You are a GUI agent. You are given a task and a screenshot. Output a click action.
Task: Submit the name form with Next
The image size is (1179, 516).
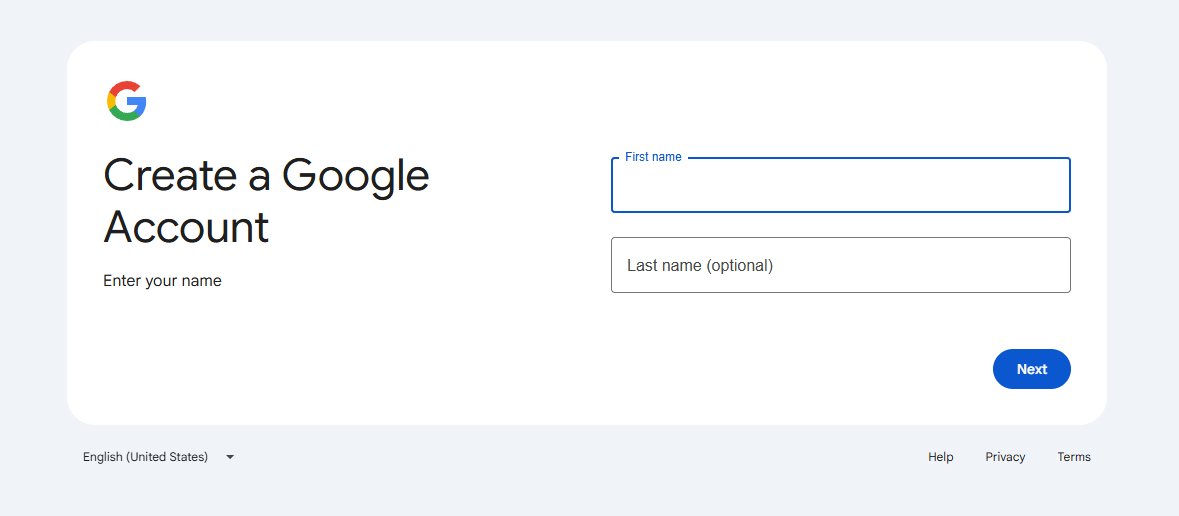tap(1032, 369)
